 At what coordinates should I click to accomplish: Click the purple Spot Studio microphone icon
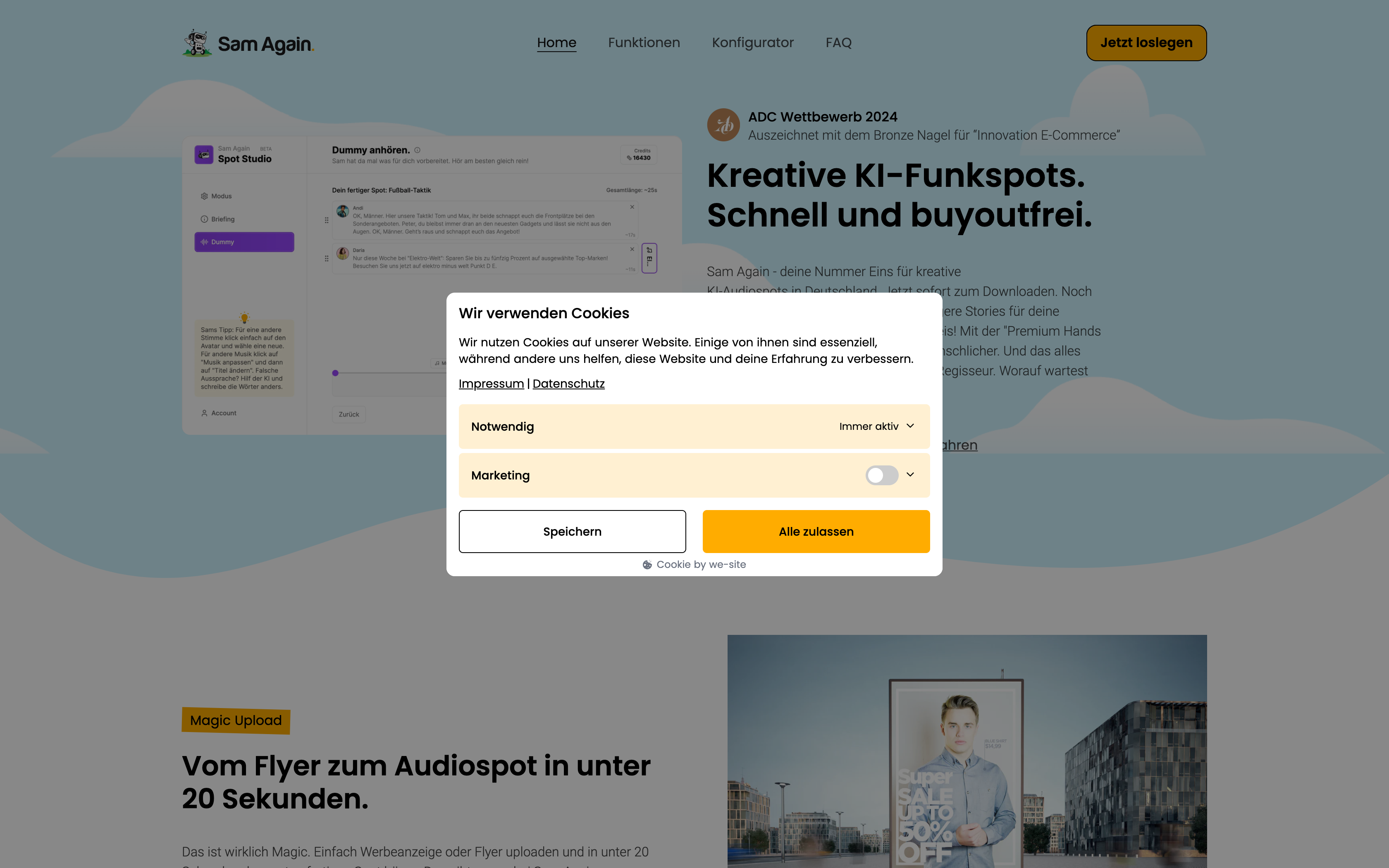pos(204,155)
